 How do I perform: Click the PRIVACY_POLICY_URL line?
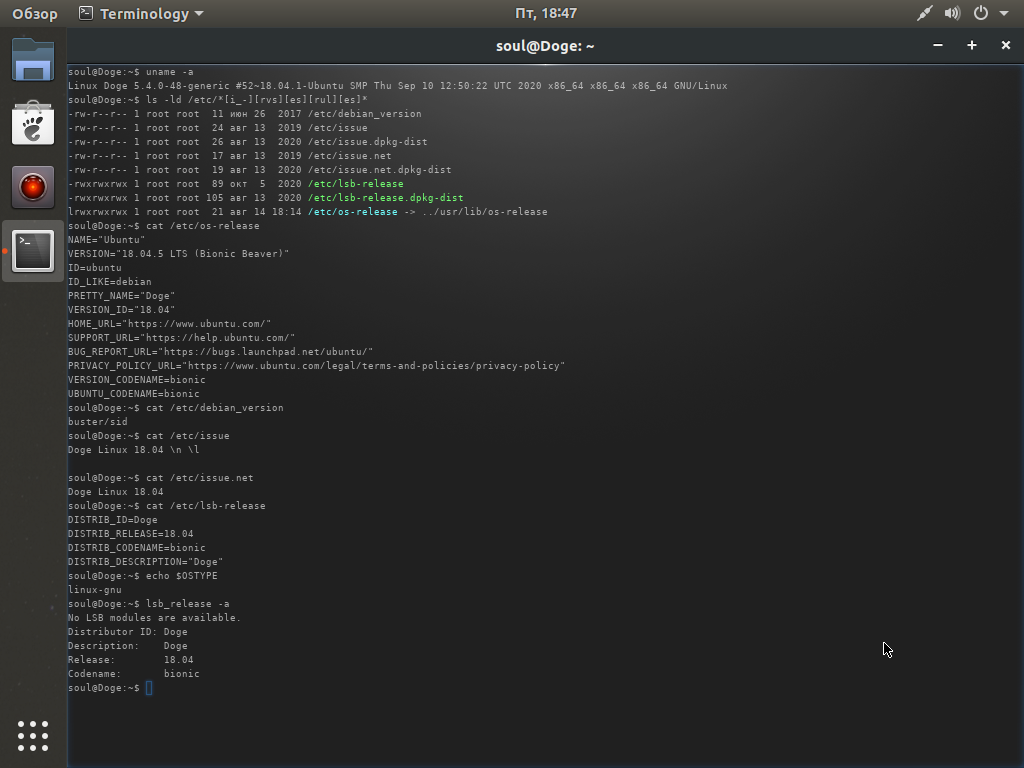point(317,366)
